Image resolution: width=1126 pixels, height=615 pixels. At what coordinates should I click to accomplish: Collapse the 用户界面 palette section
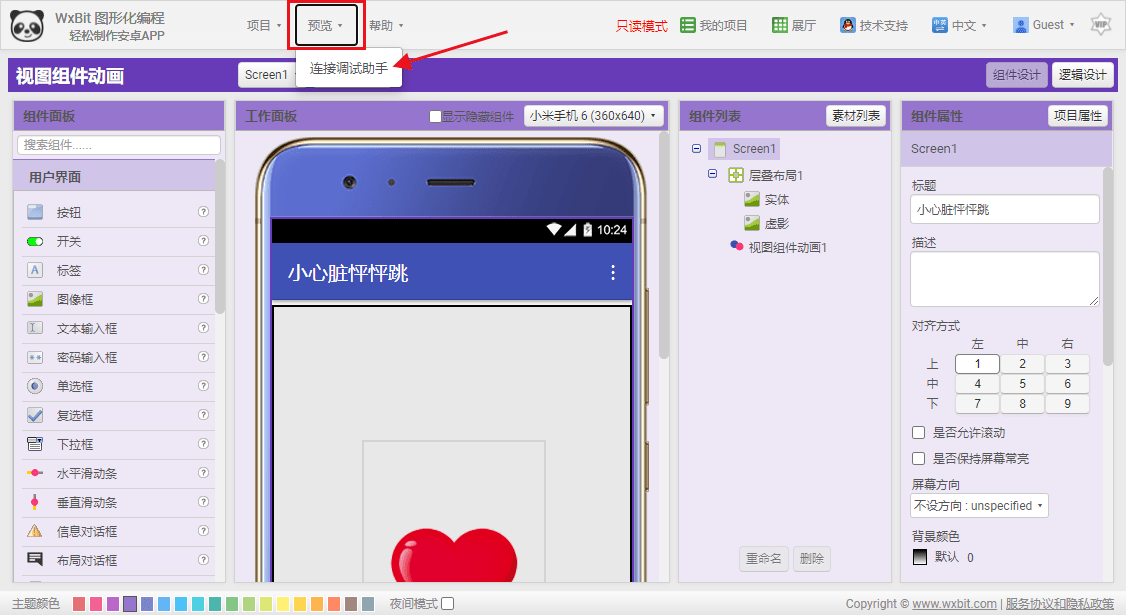pos(115,177)
